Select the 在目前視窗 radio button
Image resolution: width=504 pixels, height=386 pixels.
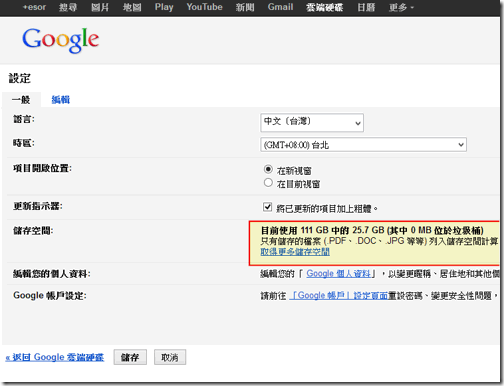(268, 183)
